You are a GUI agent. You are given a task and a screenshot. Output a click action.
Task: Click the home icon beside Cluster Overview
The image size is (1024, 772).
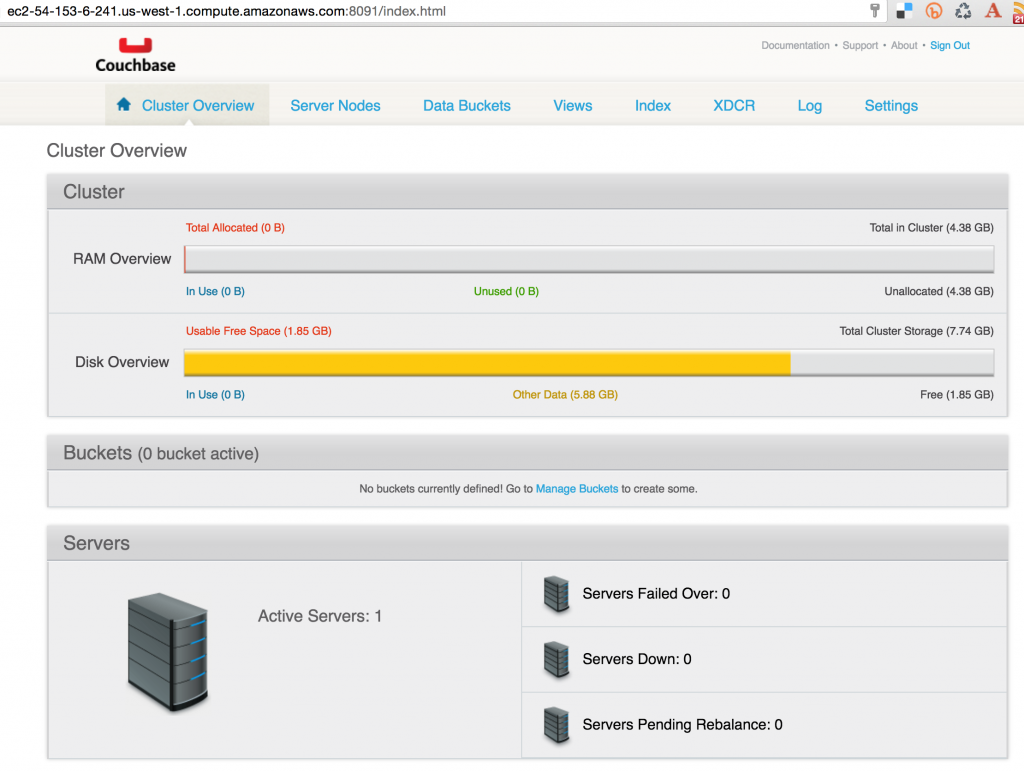(x=124, y=105)
